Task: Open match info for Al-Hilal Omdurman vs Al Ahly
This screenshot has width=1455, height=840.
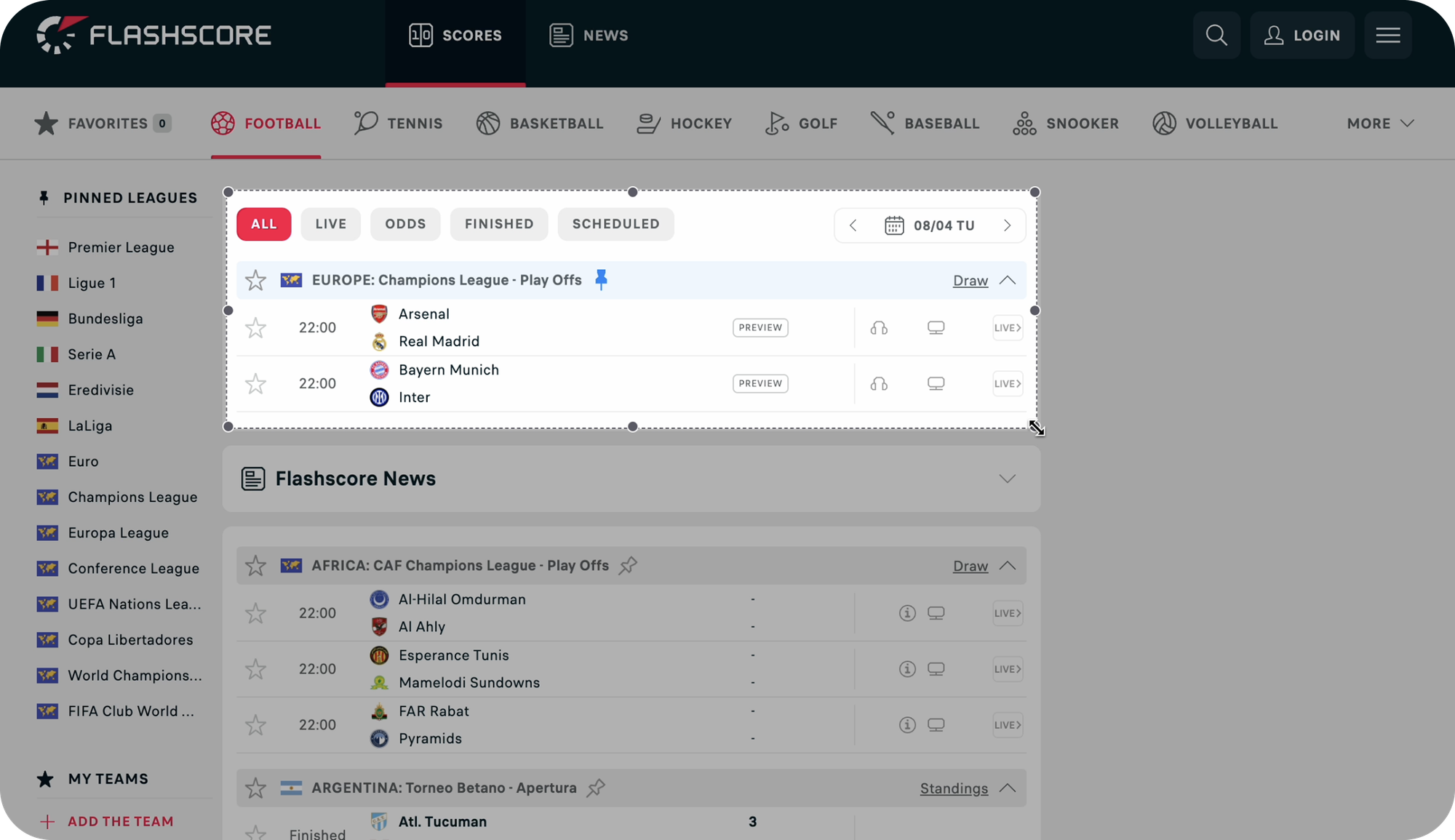Action: tap(907, 613)
